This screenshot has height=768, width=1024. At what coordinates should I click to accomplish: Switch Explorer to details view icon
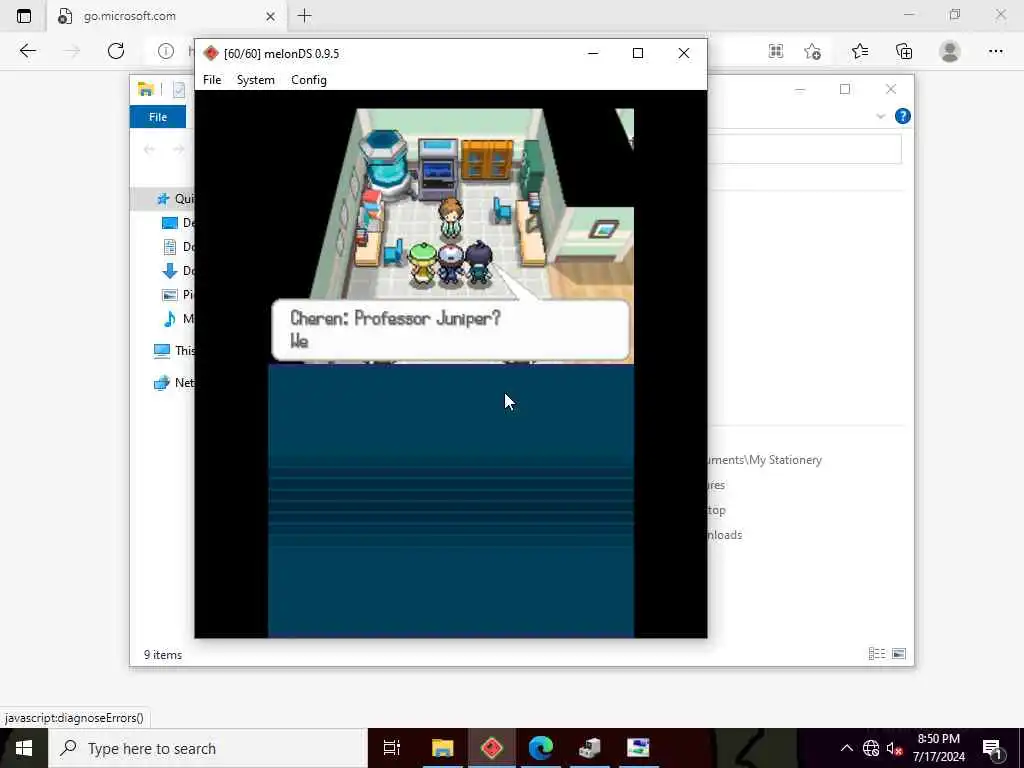tap(876, 654)
